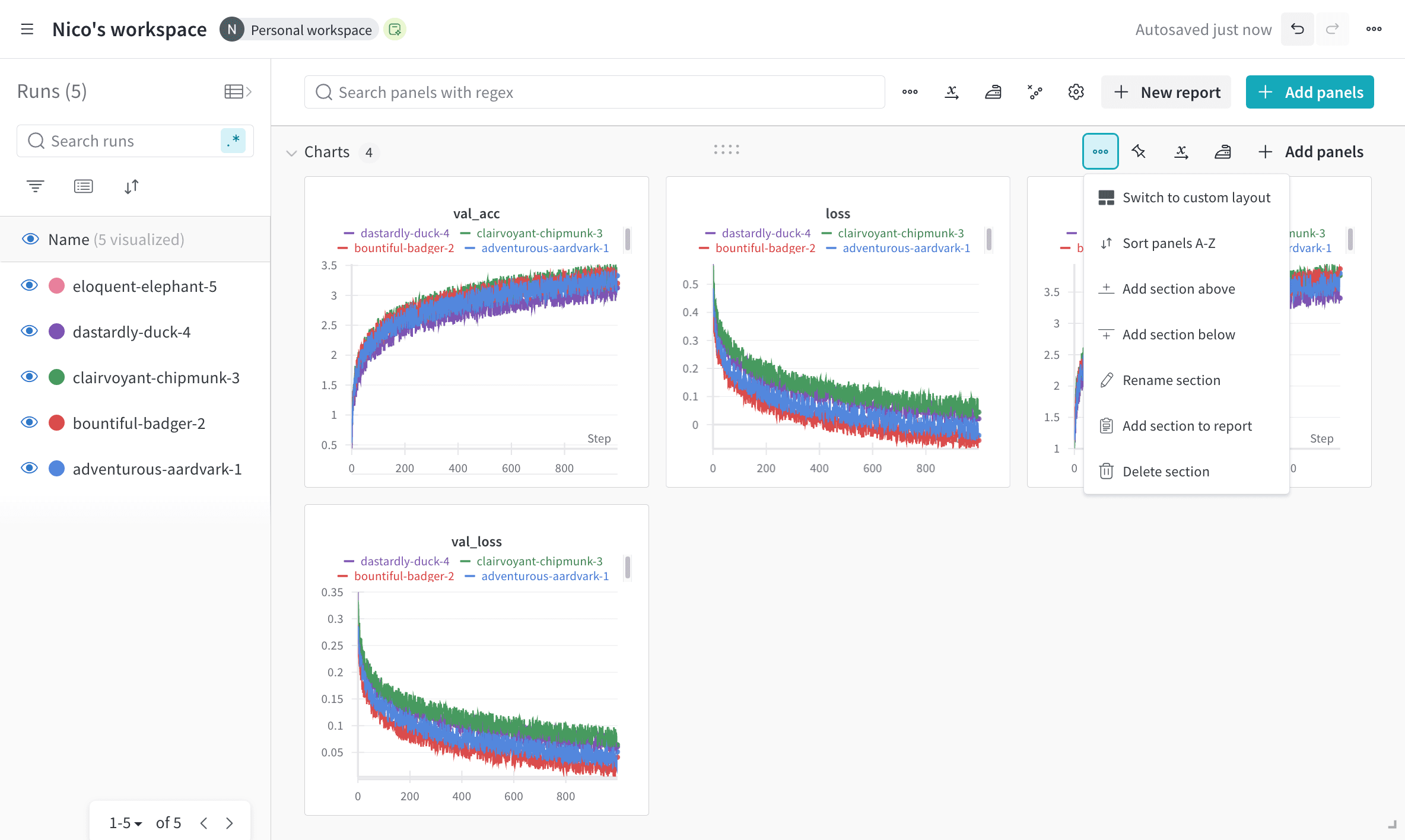Click the Personal workspace label
Viewport: 1405px width, 840px height.
[x=311, y=30]
